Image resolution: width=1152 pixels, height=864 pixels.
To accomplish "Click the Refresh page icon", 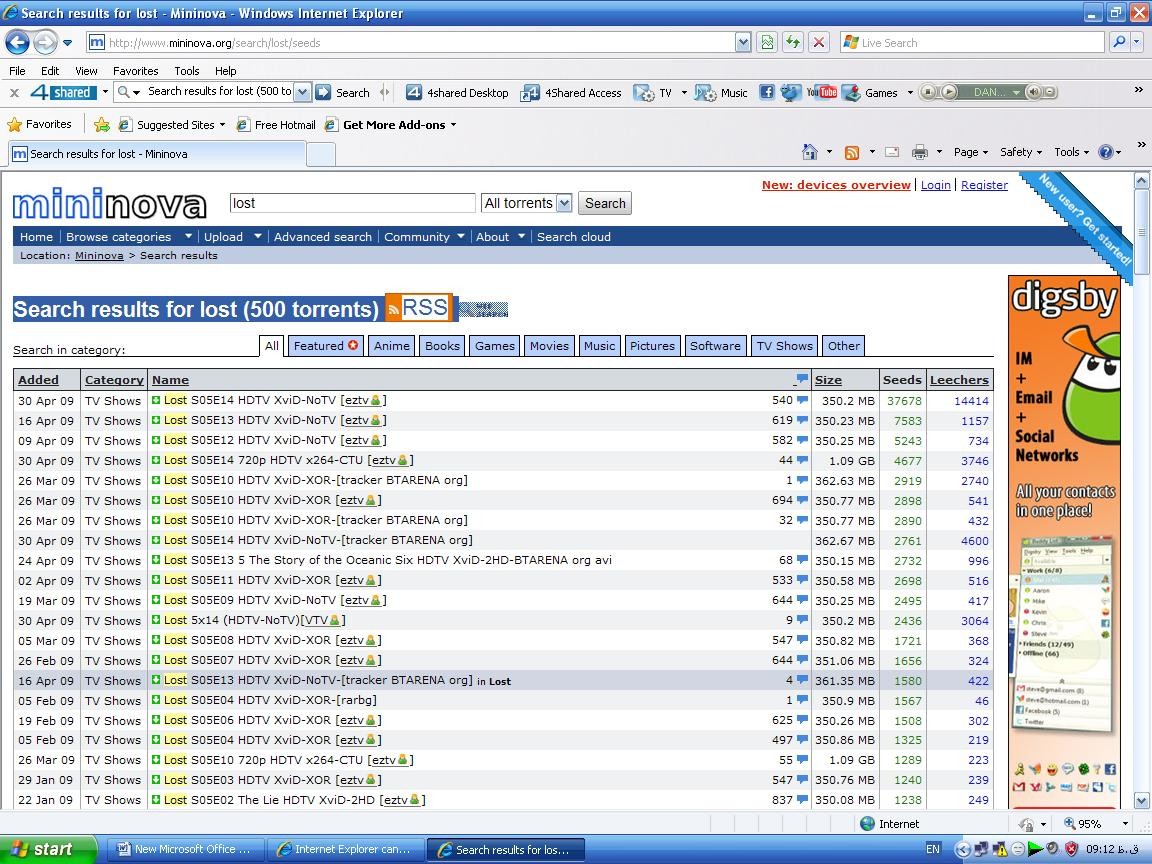I will click(x=793, y=43).
